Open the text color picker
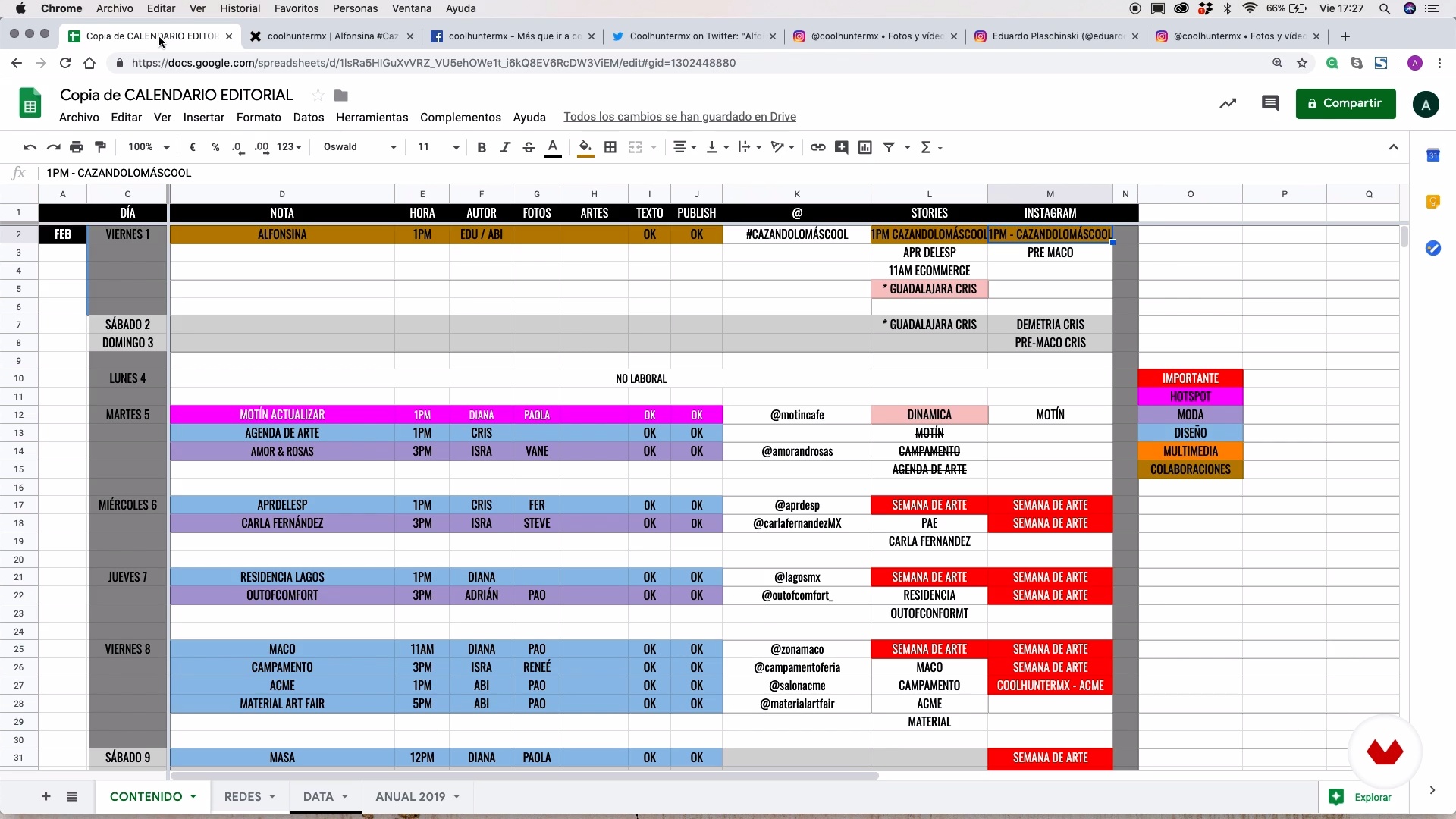 (x=553, y=147)
